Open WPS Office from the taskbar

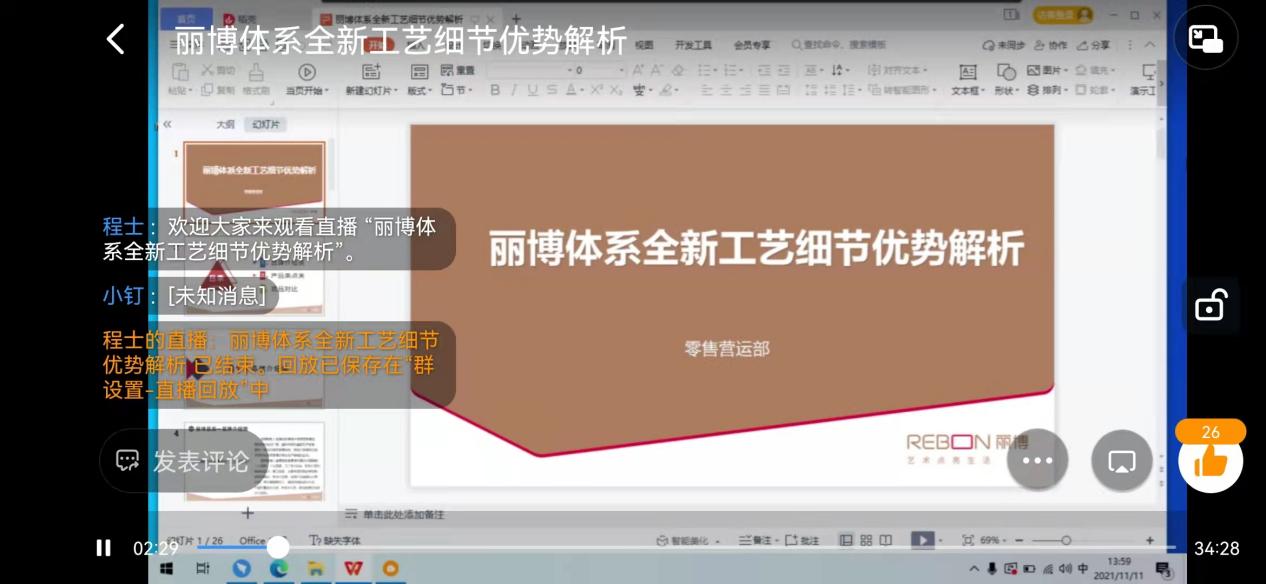tap(353, 568)
